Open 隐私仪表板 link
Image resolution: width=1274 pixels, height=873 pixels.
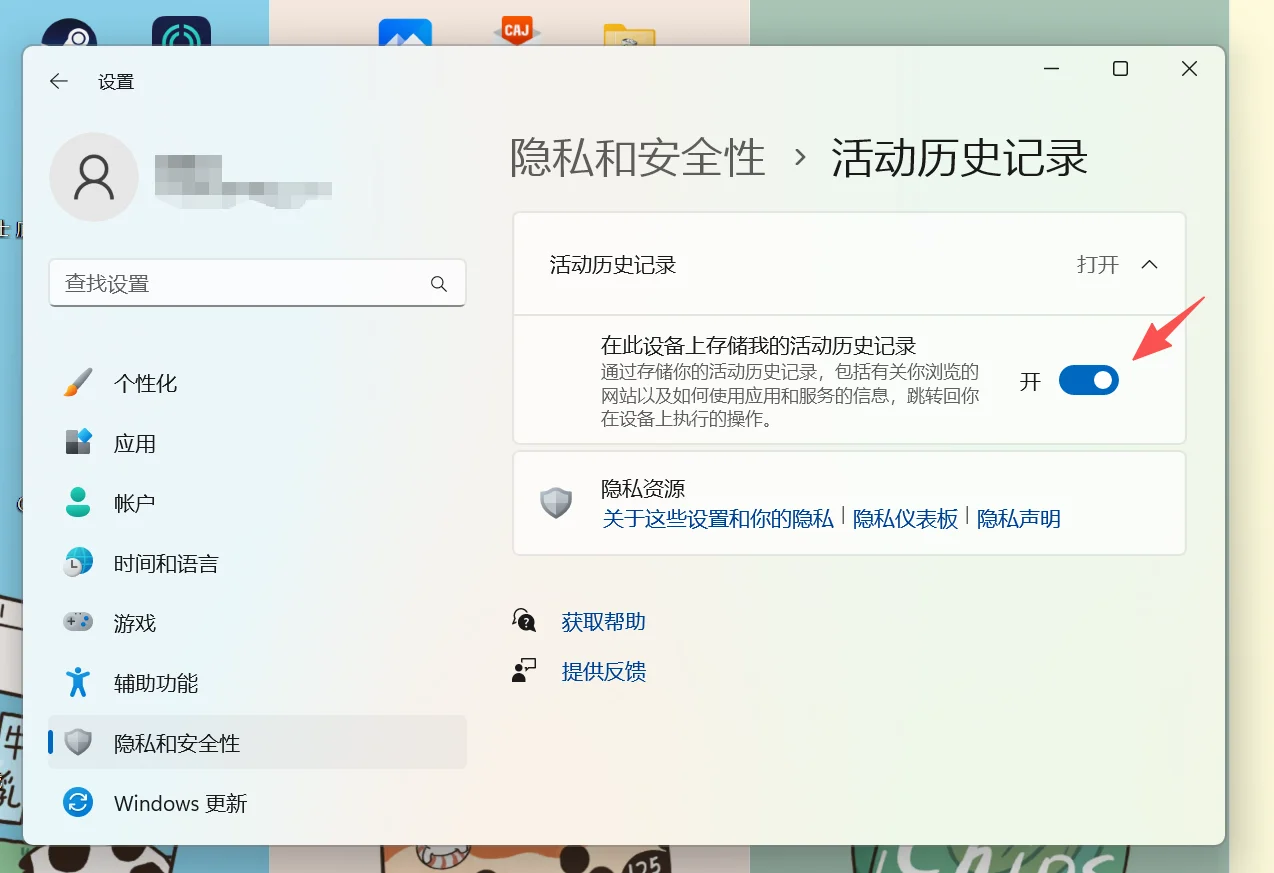pyautogui.click(x=905, y=519)
